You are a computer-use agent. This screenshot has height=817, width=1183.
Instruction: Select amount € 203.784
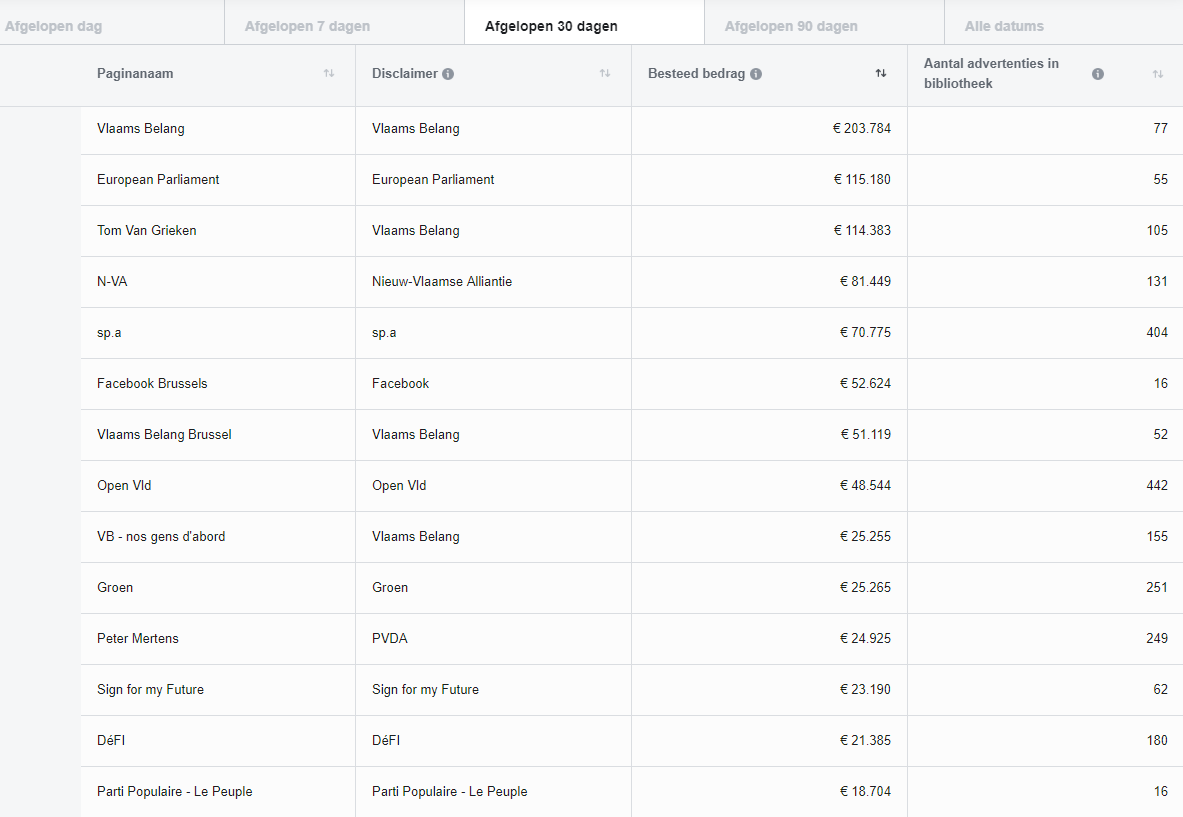point(862,128)
